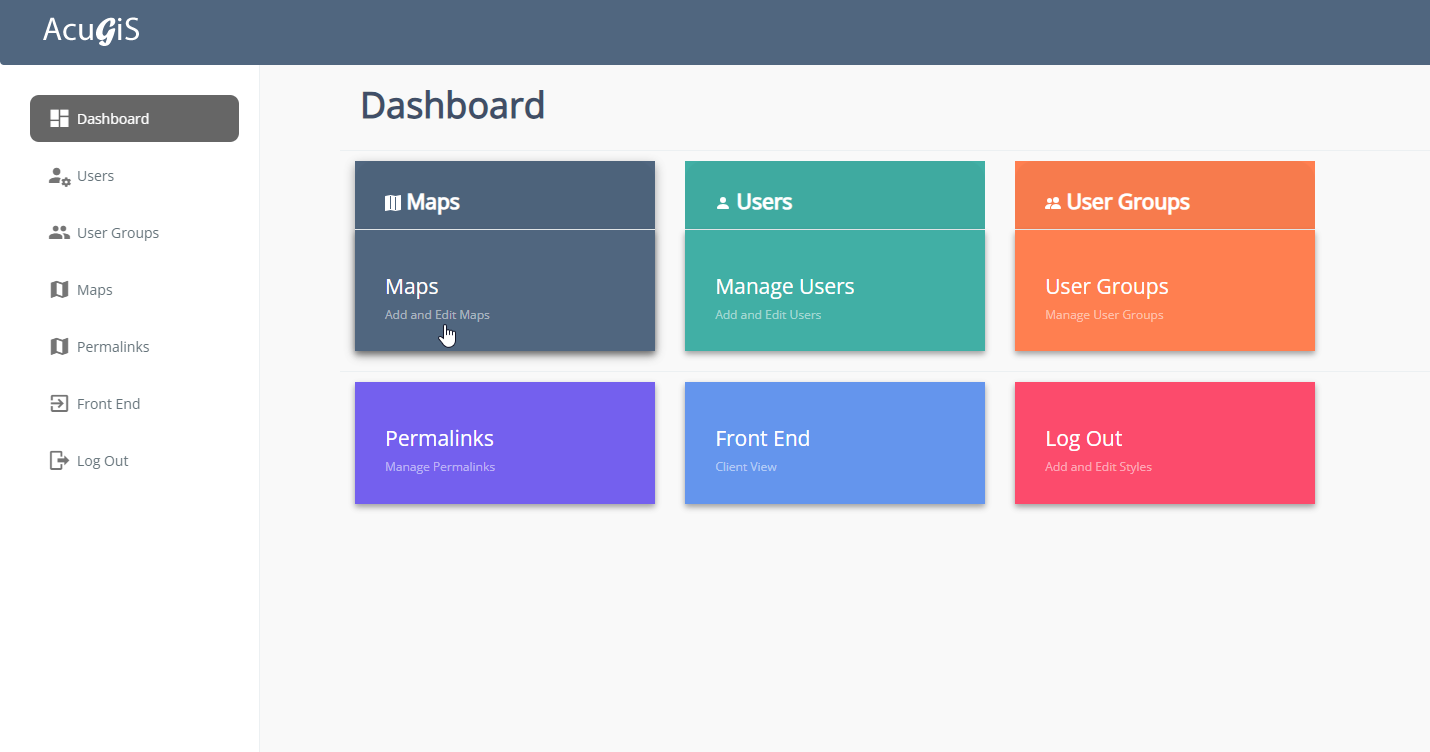Click the Maps icon in sidebar
This screenshot has width=1430, height=752.
pyautogui.click(x=59, y=290)
